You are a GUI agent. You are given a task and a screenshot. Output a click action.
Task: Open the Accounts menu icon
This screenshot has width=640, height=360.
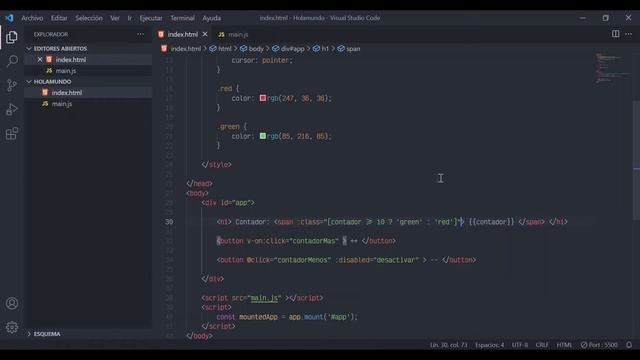point(12,303)
